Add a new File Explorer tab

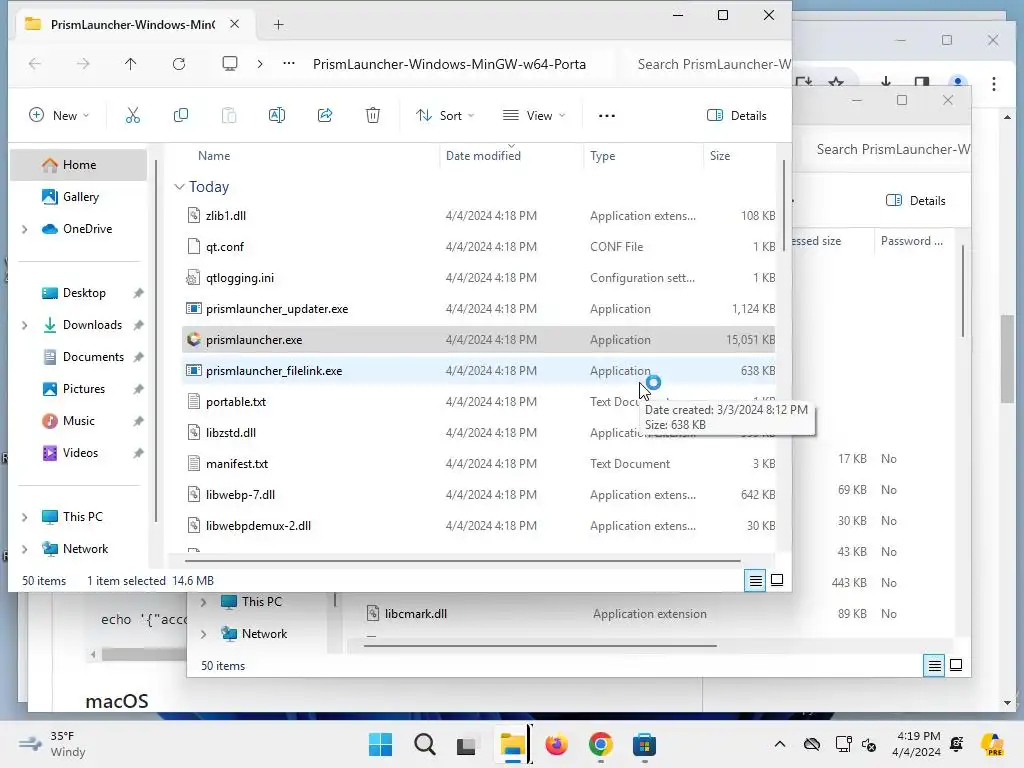pos(279,25)
